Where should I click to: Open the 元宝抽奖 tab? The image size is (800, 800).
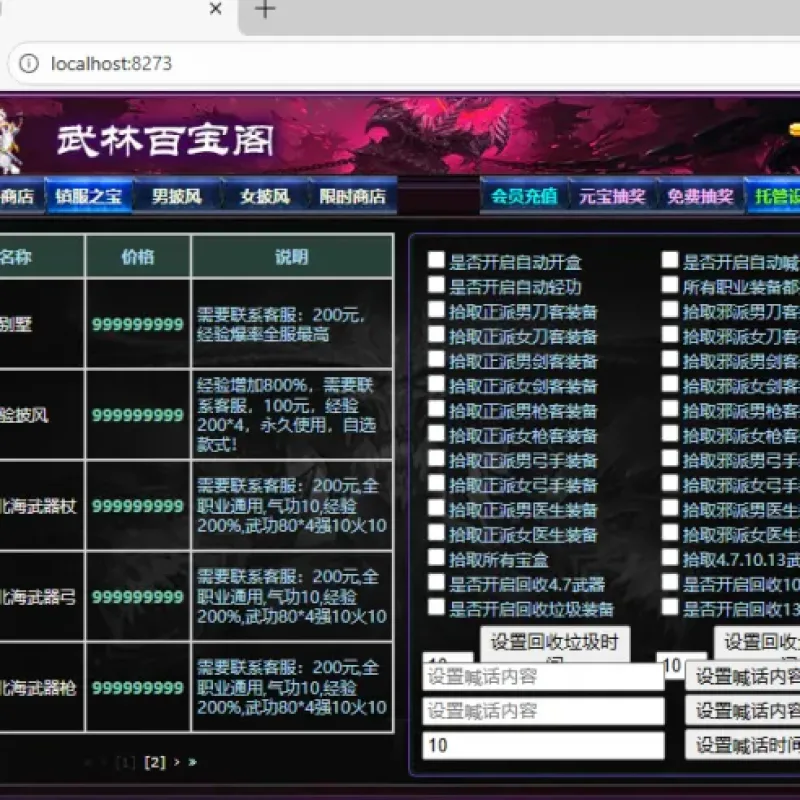[612, 196]
